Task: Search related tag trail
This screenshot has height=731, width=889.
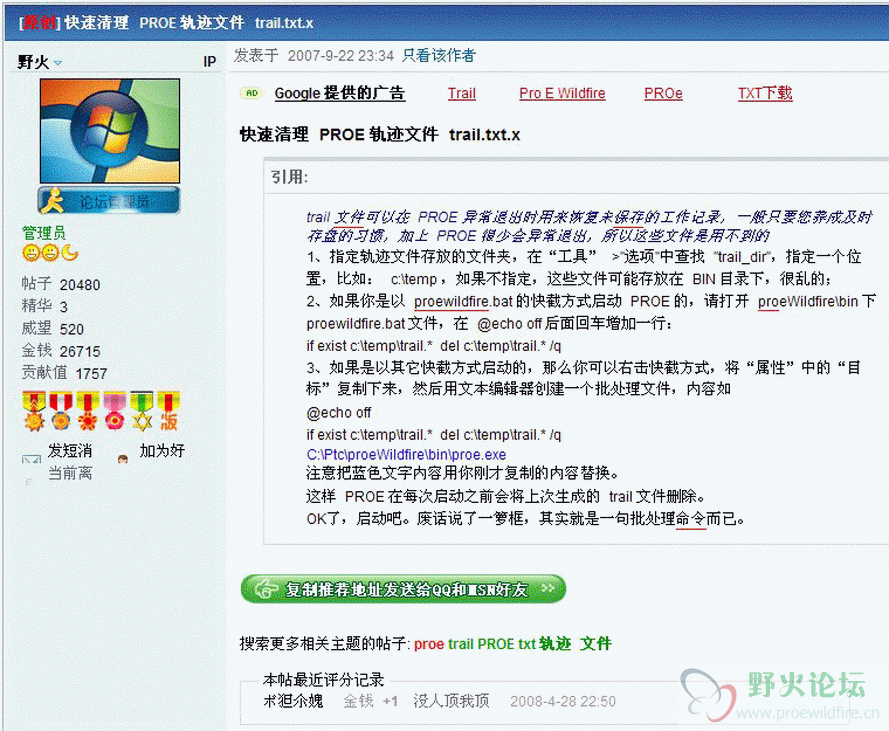Action: pyautogui.click(x=460, y=644)
